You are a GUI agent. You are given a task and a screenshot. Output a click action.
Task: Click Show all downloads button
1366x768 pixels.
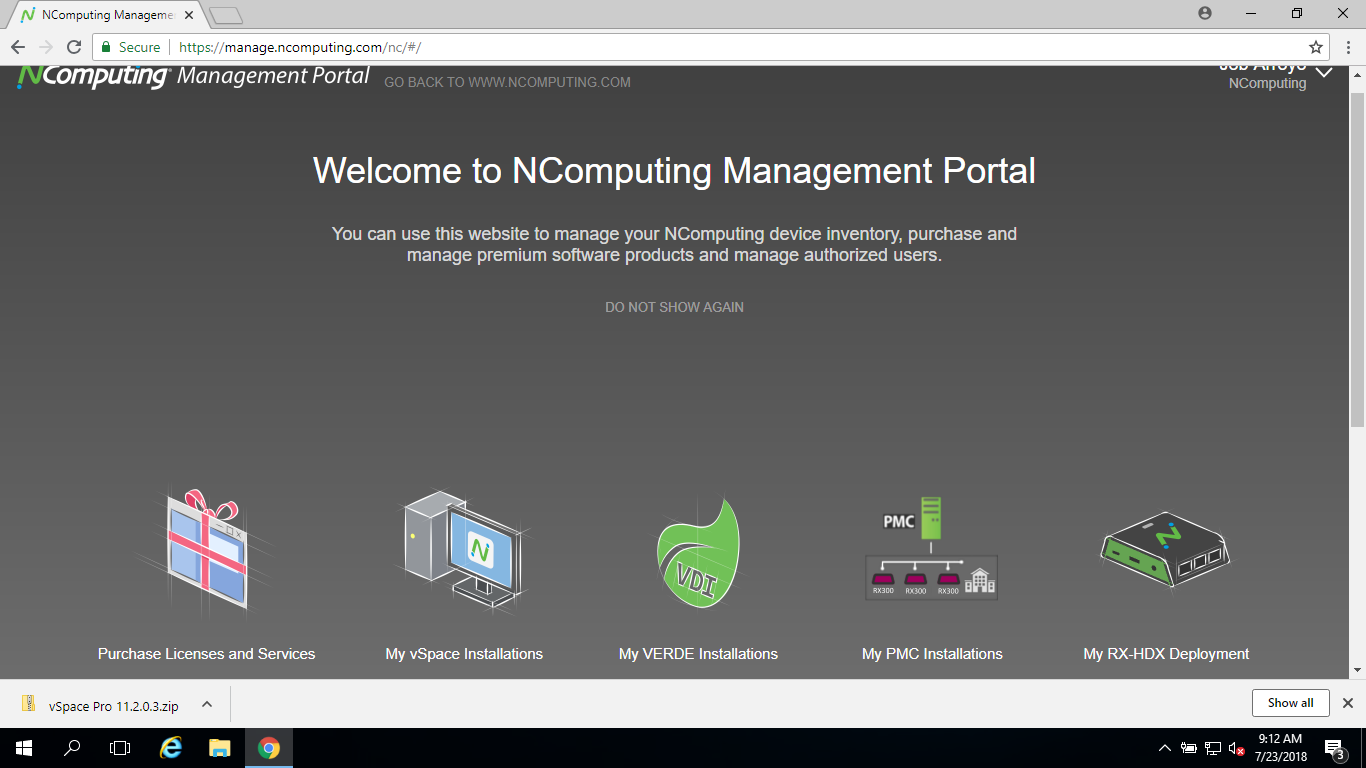tap(1290, 703)
